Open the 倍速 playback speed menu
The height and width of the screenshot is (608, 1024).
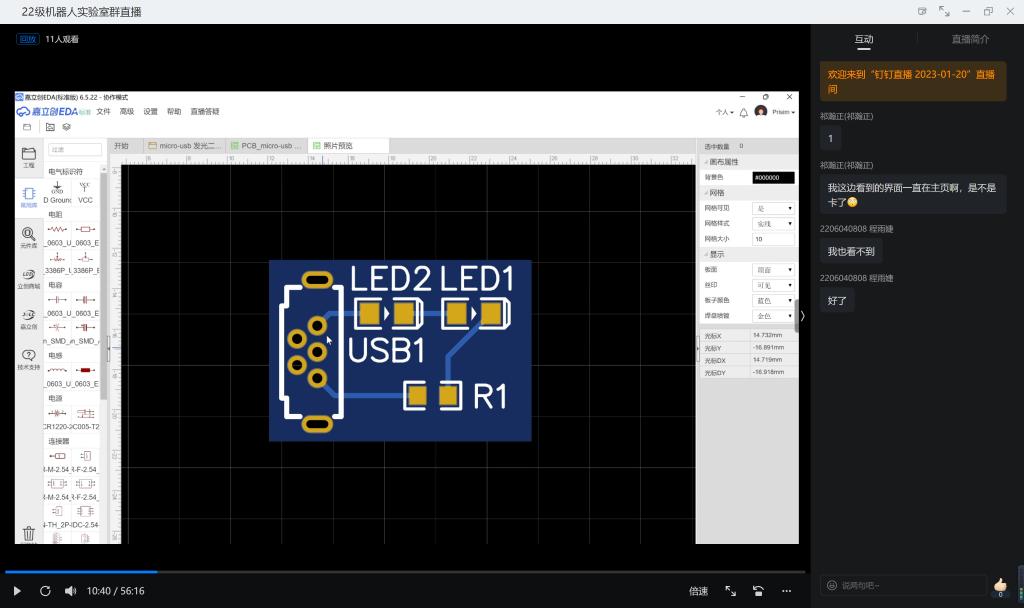tap(698, 591)
